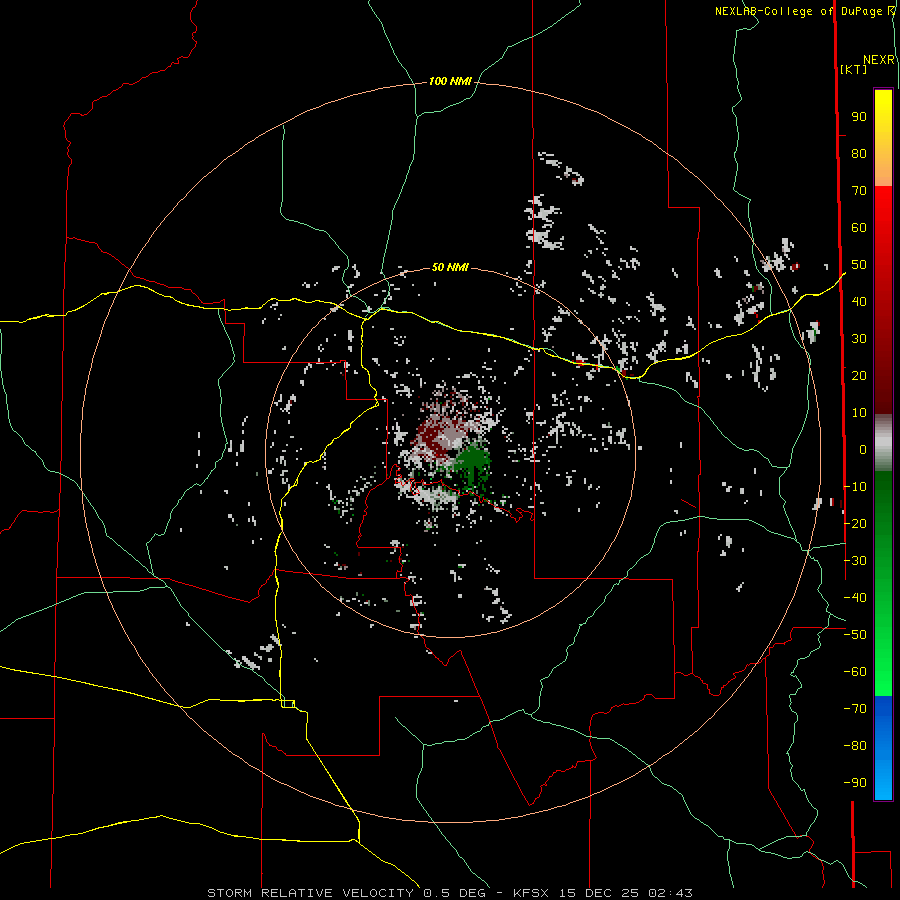Click the 02:43 timestamp in caption
900x900 pixels.
670,893
